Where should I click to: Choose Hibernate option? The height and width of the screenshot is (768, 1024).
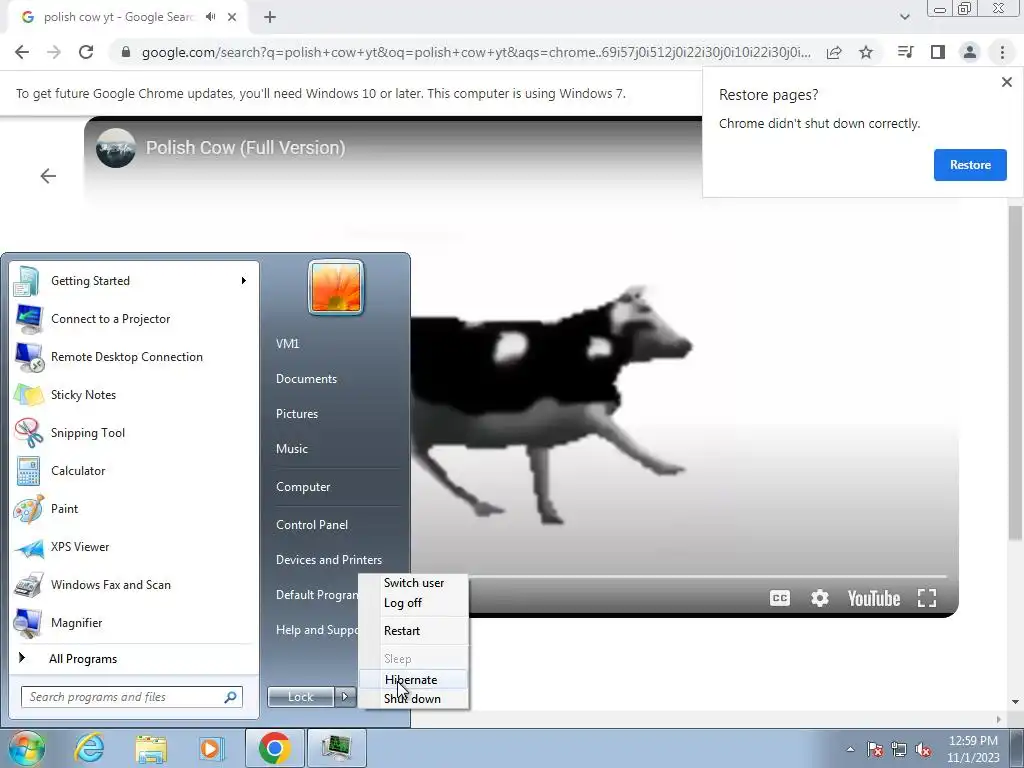[x=413, y=679]
